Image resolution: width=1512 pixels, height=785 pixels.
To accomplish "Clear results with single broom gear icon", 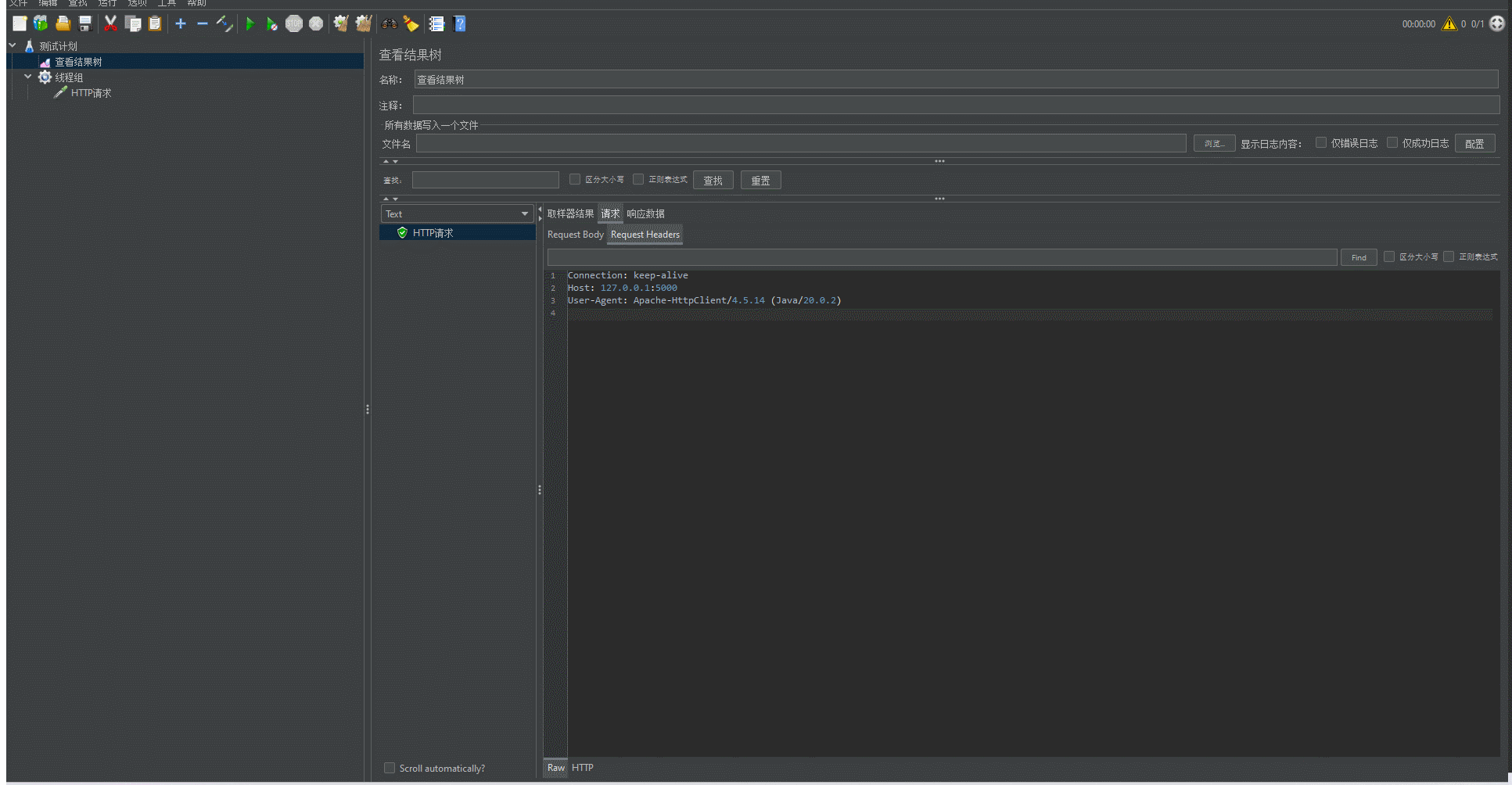I will click(341, 24).
